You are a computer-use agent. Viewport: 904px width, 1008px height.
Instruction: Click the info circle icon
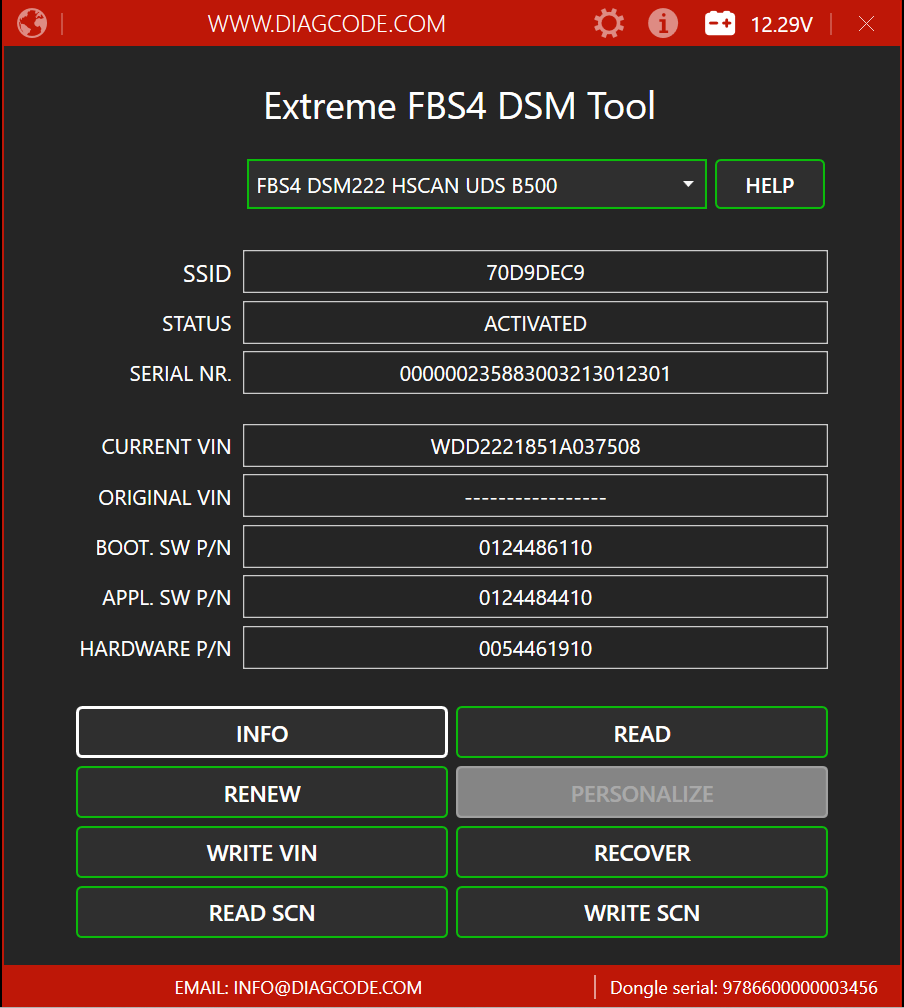pos(662,23)
